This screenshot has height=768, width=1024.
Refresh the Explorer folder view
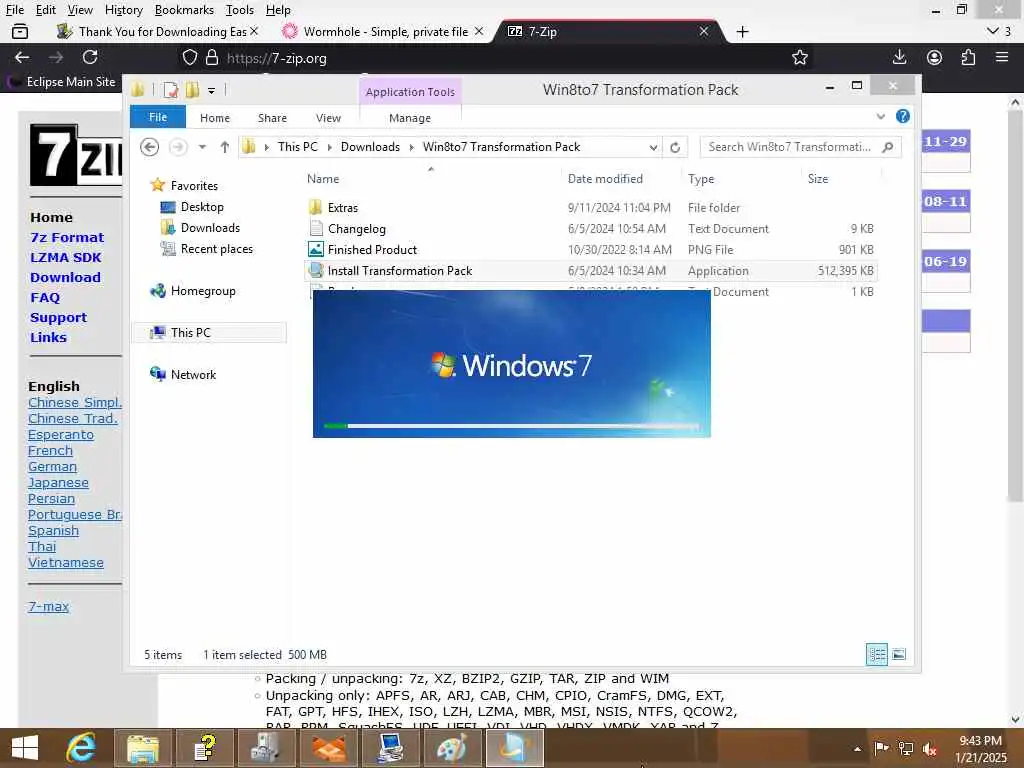[x=675, y=147]
